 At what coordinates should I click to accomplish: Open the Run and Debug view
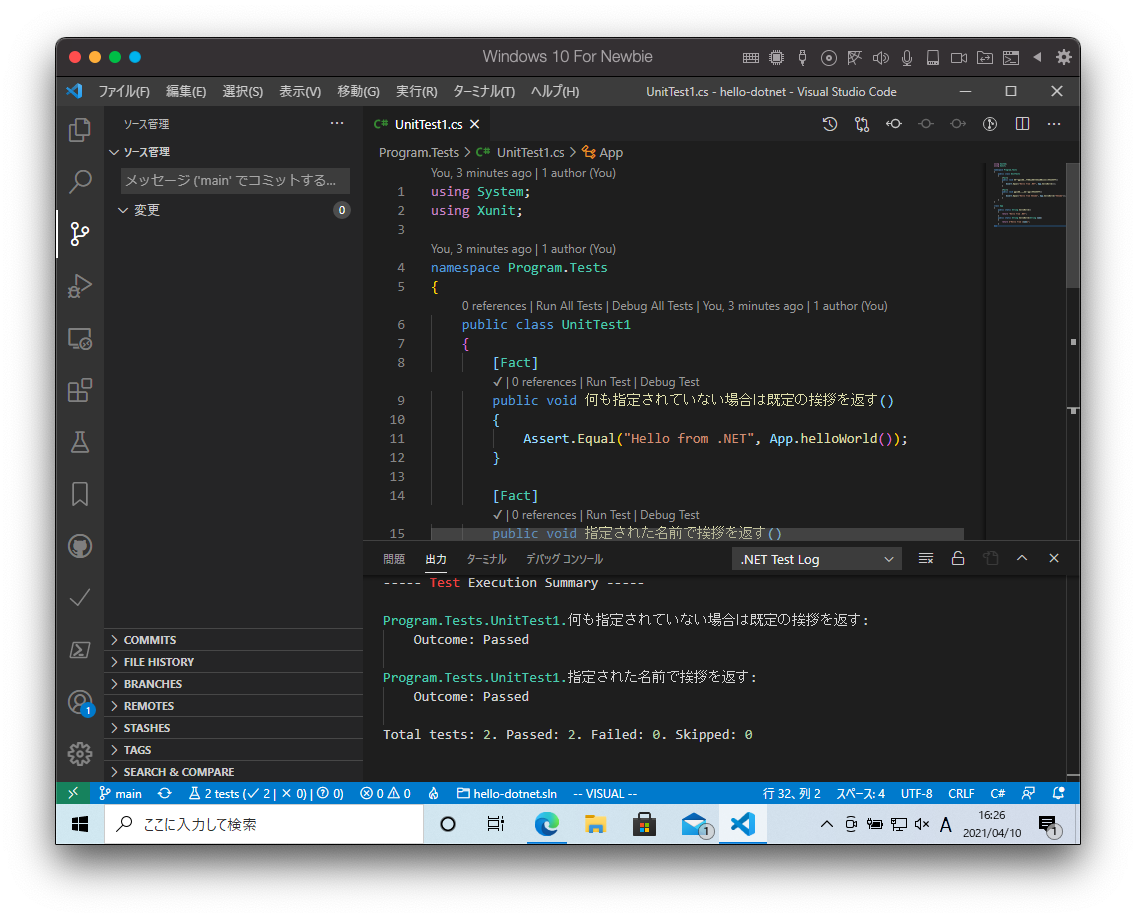click(80, 286)
